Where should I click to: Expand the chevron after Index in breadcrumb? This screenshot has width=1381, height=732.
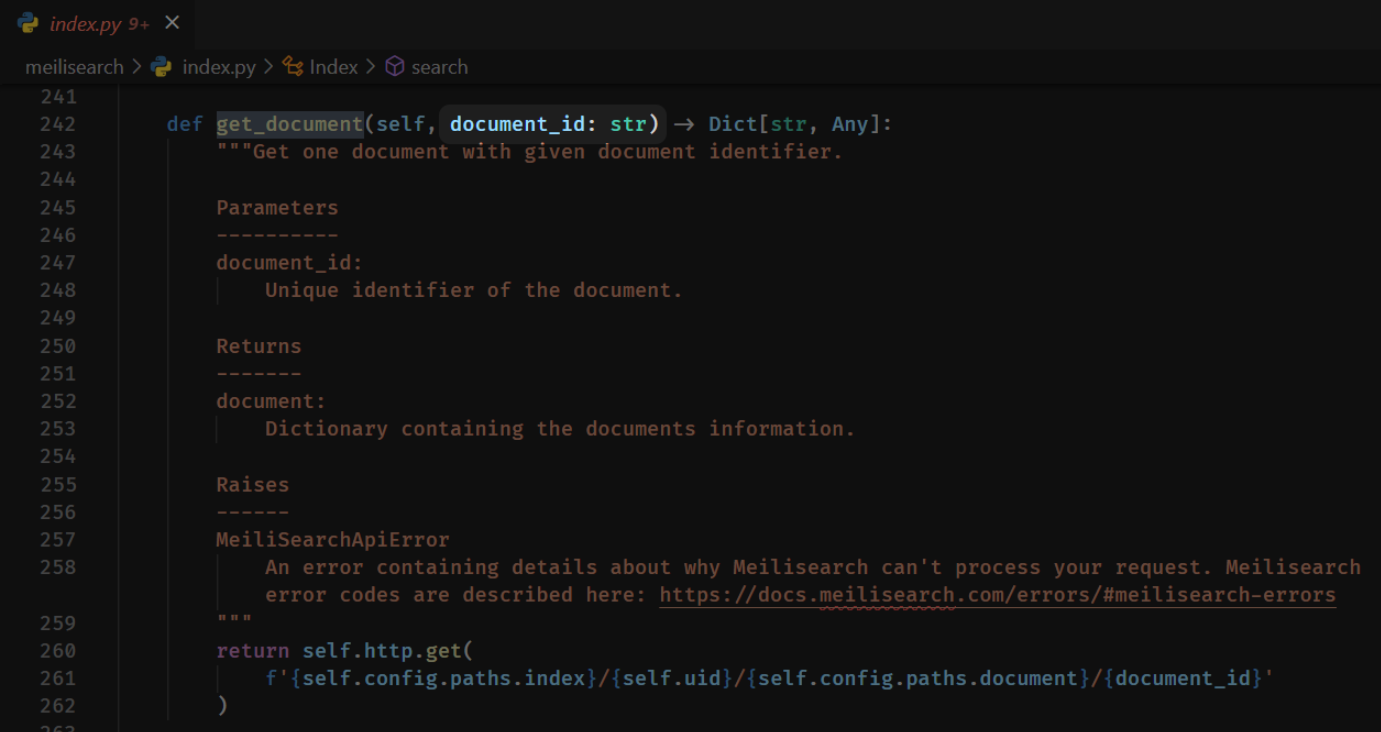(x=371, y=67)
